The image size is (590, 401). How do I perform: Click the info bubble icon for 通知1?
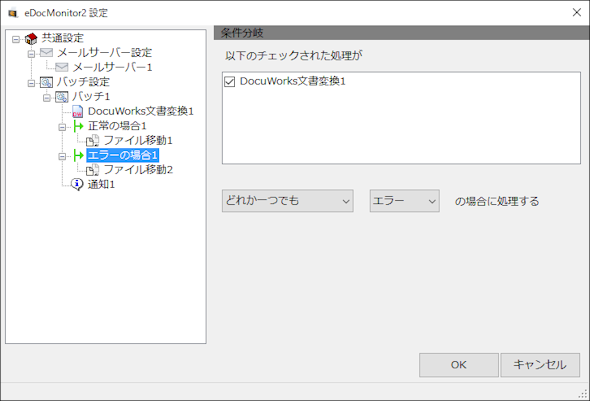77,184
